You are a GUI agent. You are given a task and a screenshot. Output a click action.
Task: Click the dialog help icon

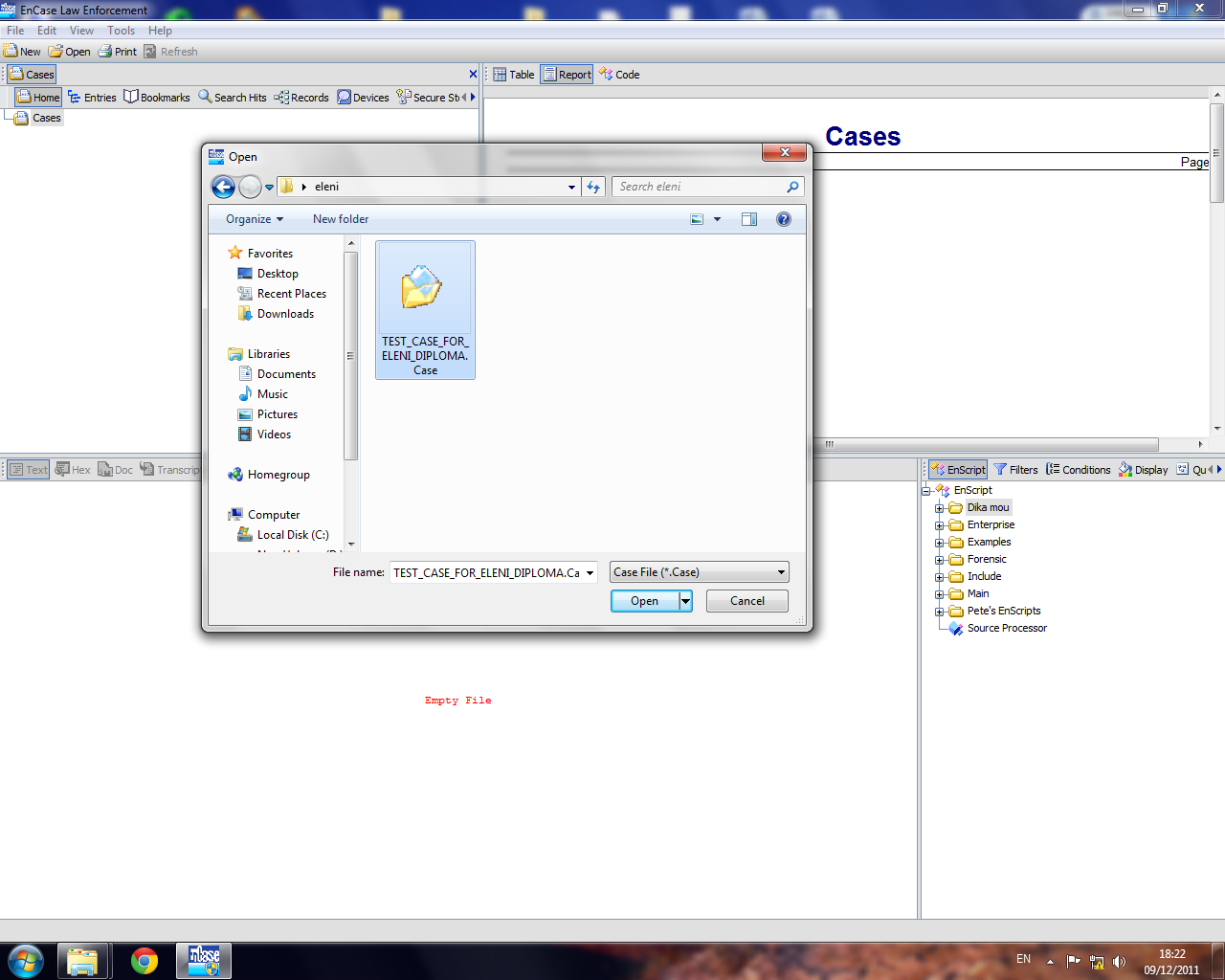pos(784,219)
